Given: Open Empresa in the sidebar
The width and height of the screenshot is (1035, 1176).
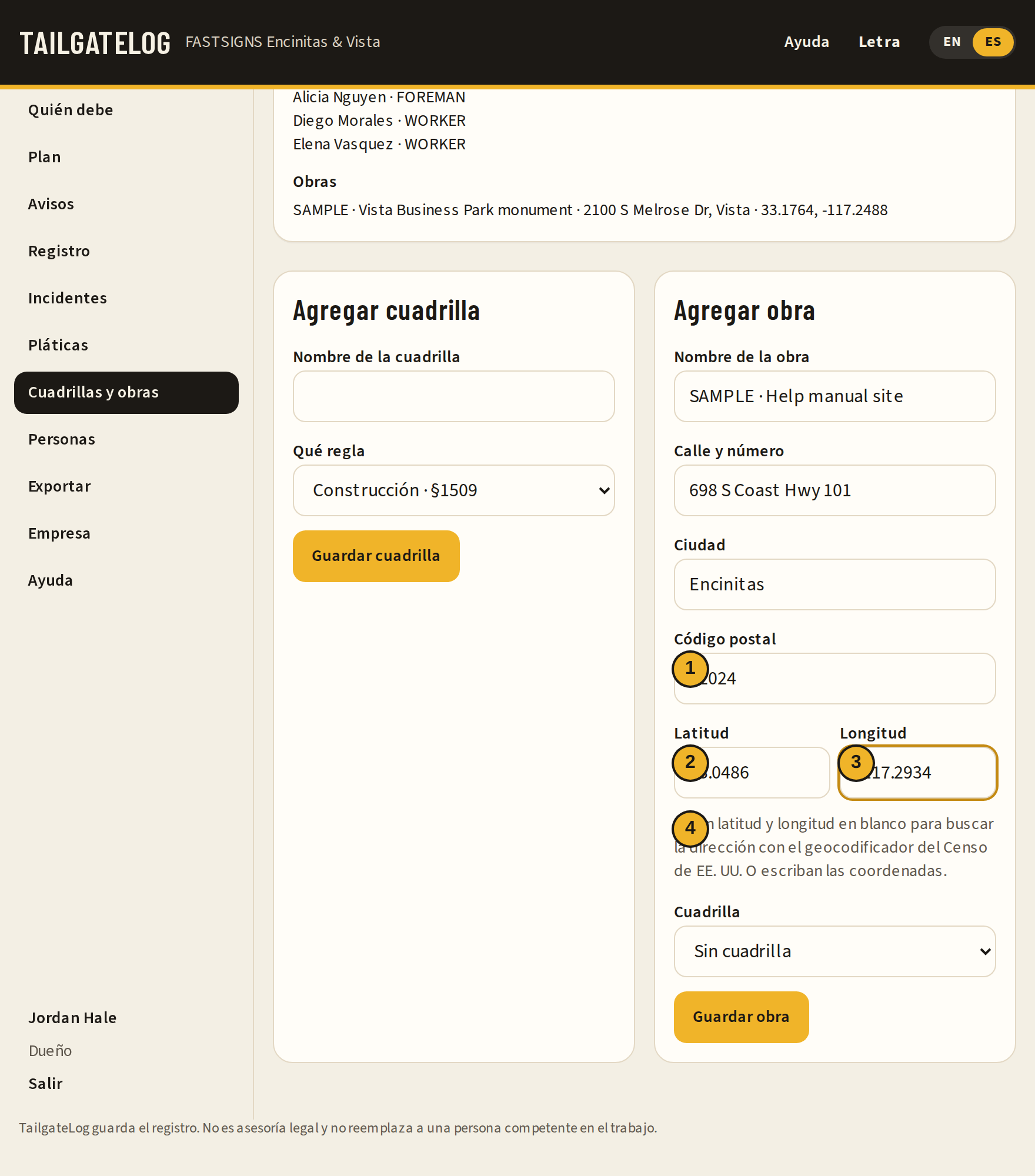Looking at the screenshot, I should click(126, 533).
